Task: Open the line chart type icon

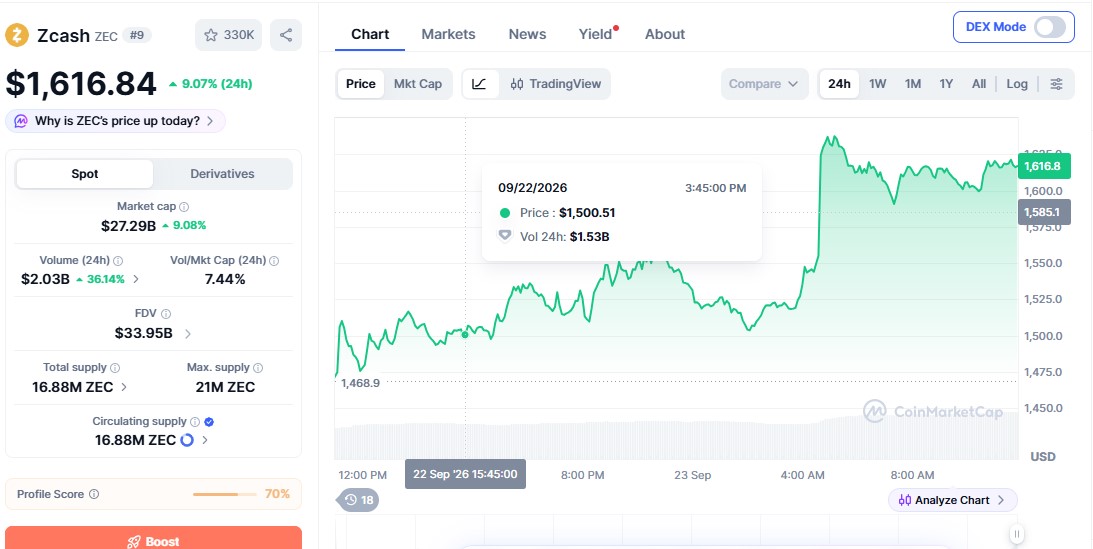Action: (x=480, y=84)
